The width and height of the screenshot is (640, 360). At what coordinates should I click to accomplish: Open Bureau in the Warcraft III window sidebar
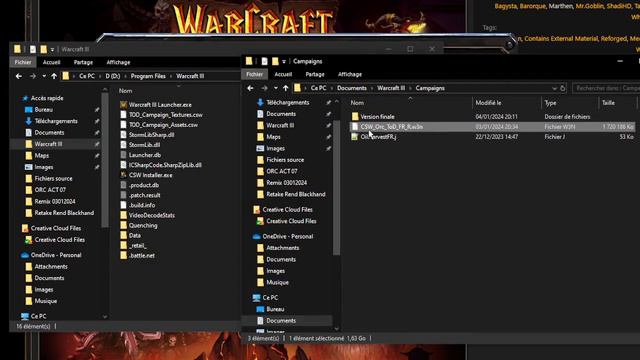click(43, 109)
